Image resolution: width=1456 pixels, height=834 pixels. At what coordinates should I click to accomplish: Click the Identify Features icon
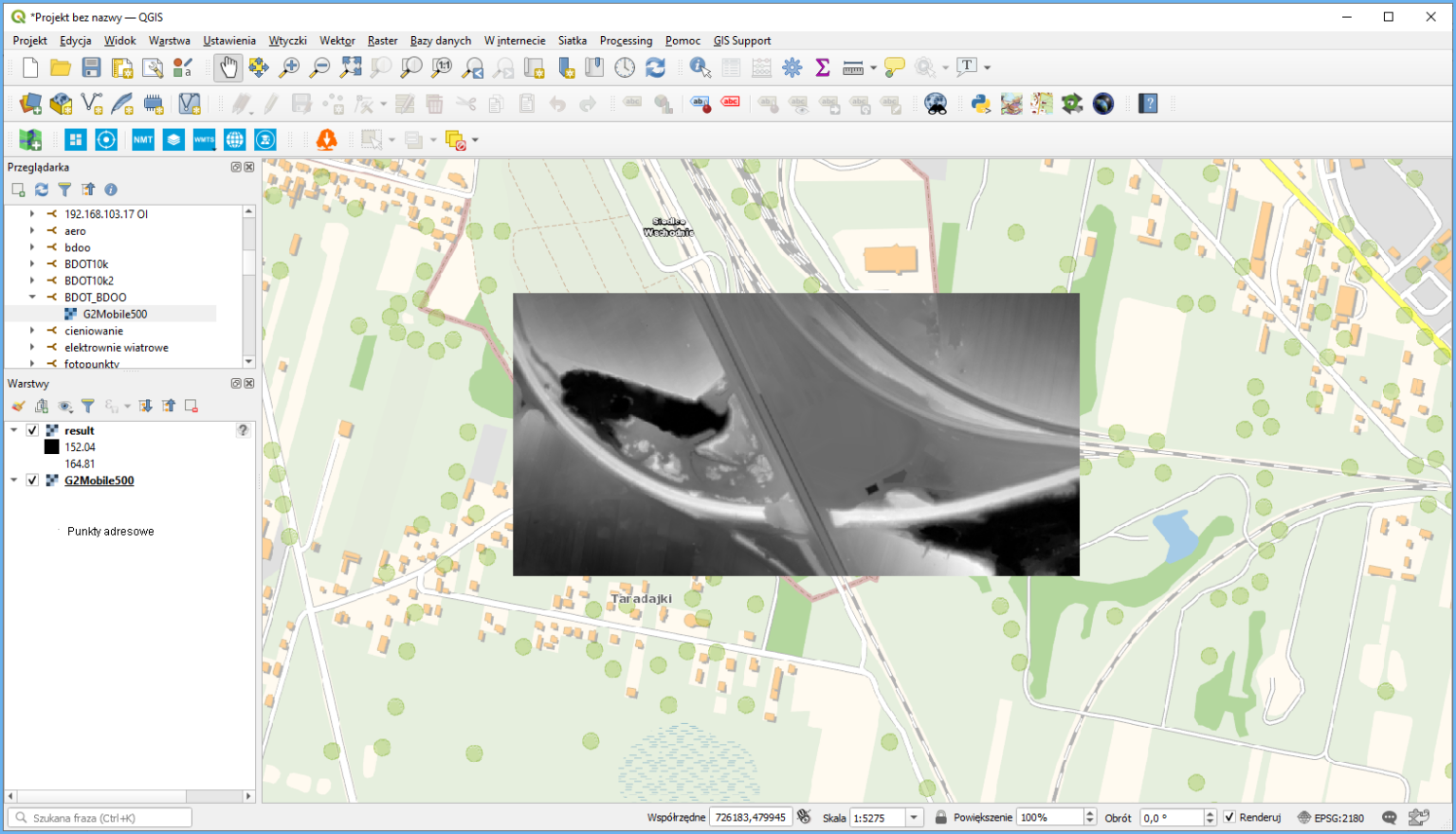point(699,67)
